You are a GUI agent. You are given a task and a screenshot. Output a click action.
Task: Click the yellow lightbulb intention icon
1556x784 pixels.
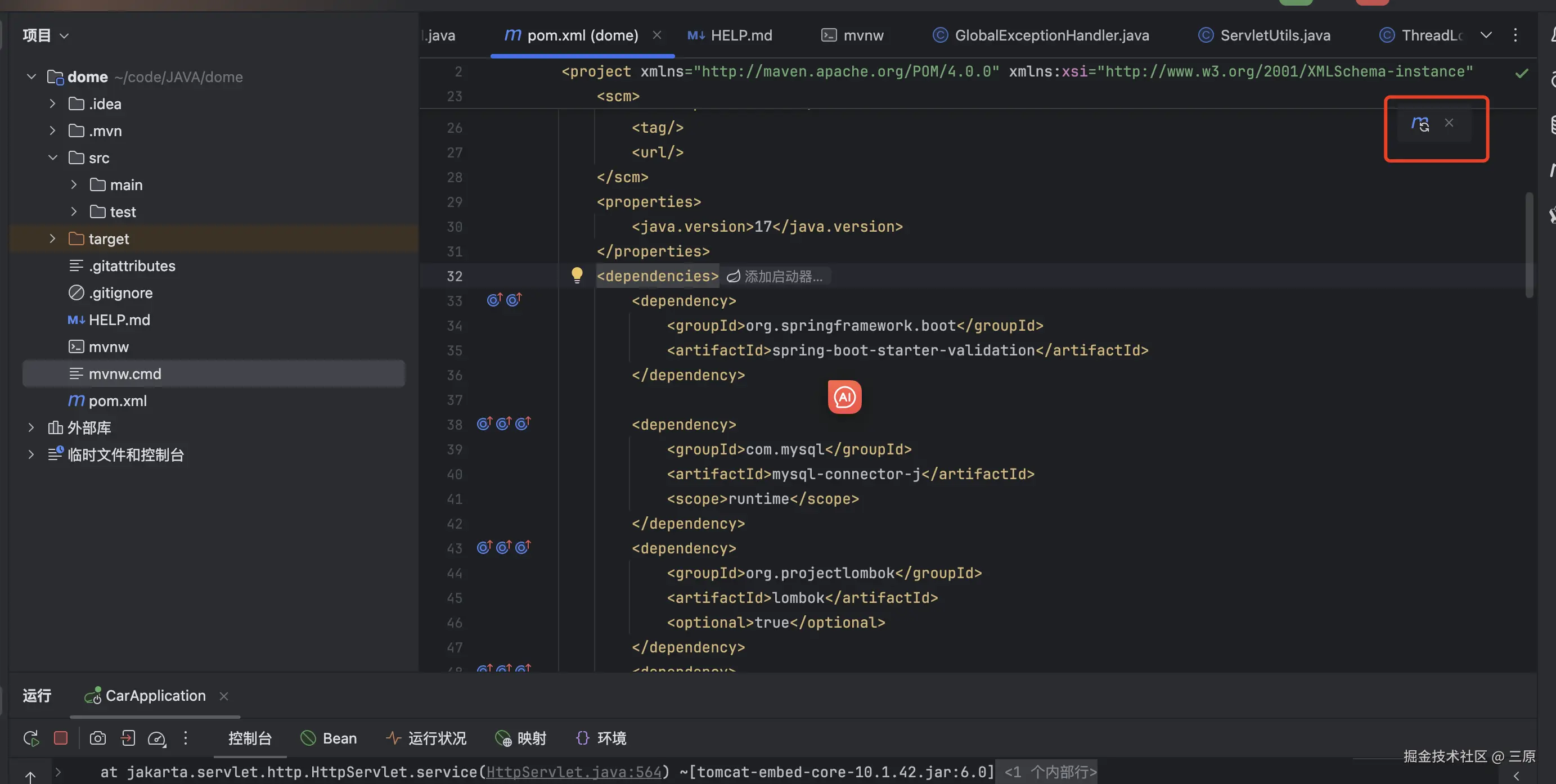(577, 276)
